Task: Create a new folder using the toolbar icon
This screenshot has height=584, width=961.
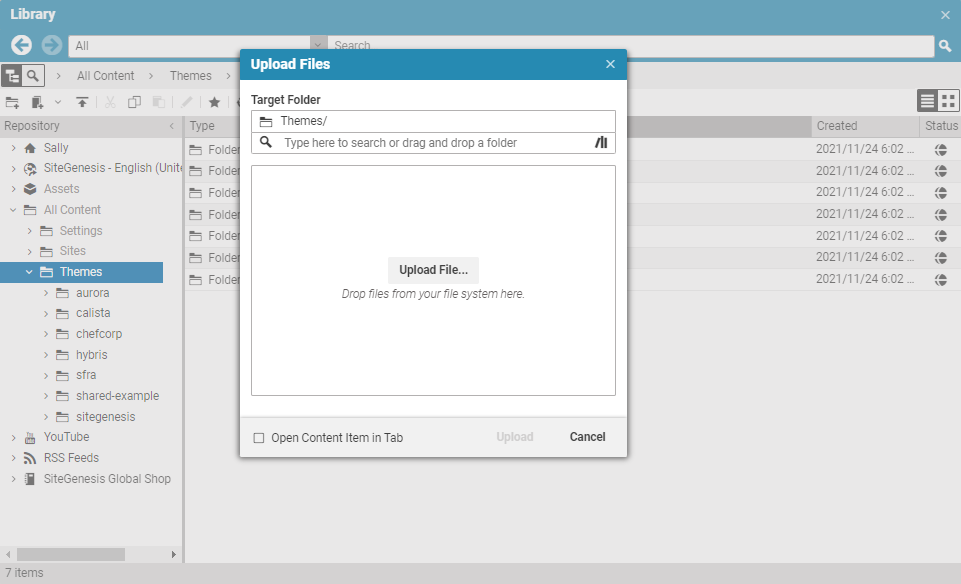Action: pos(12,101)
